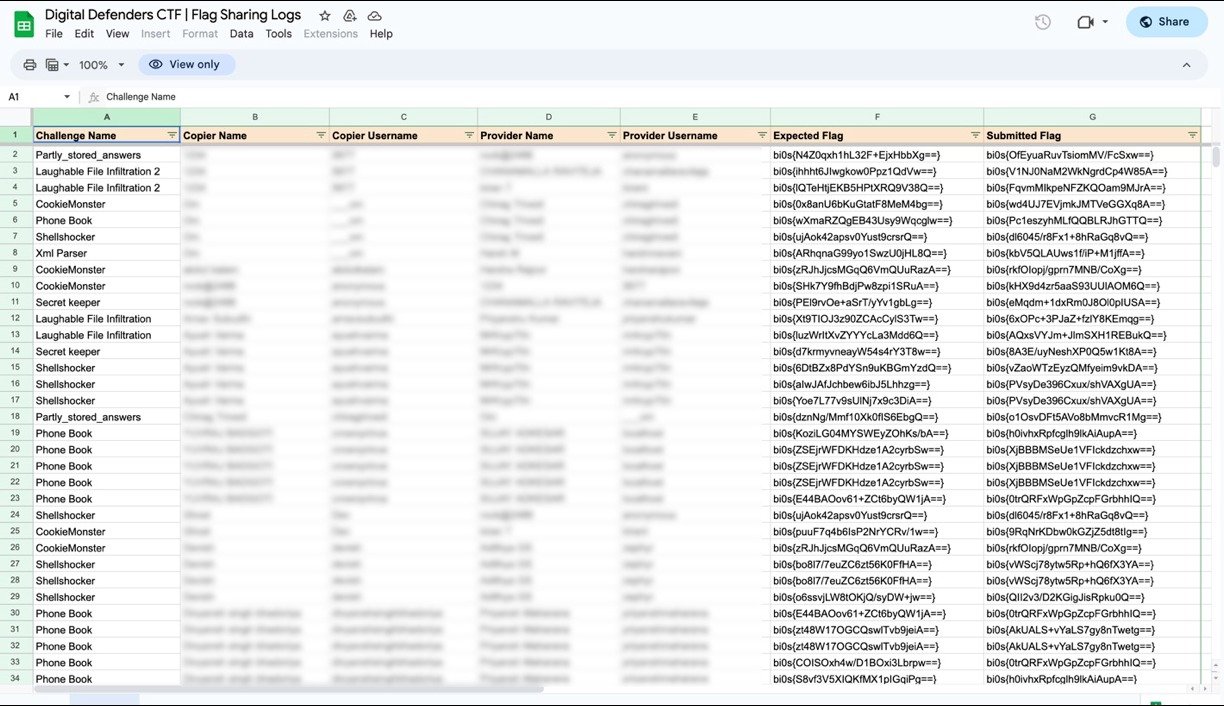
Task: Check the cloud document status icon
Action: pos(374,16)
